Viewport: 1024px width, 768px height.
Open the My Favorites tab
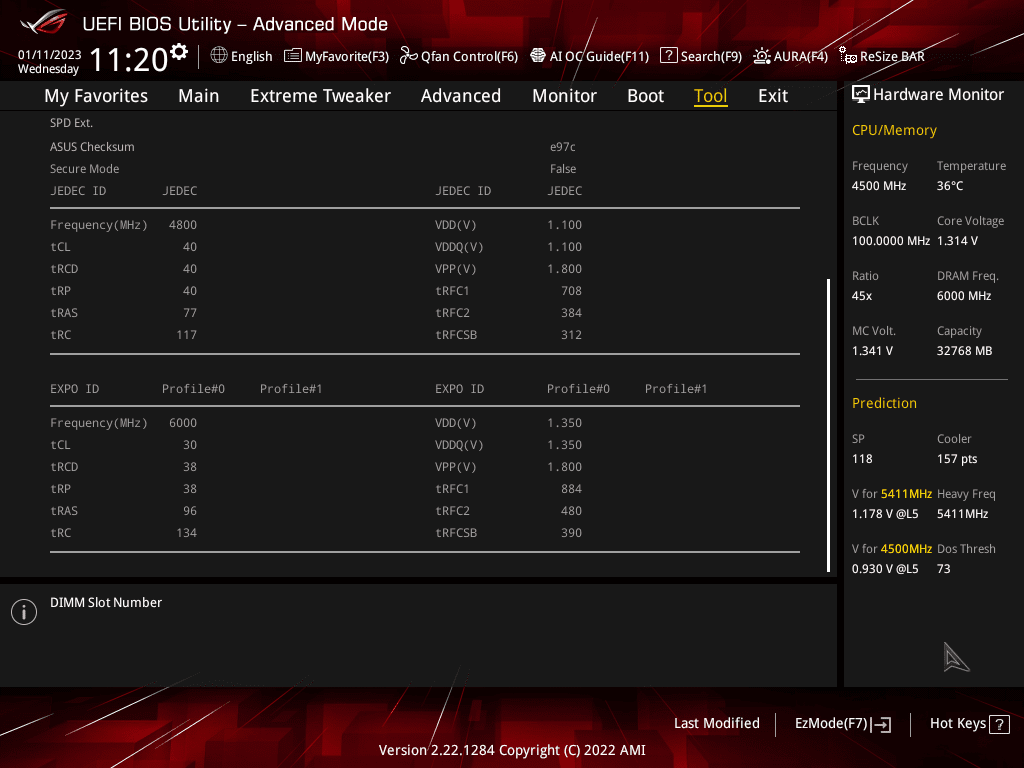tap(96, 95)
